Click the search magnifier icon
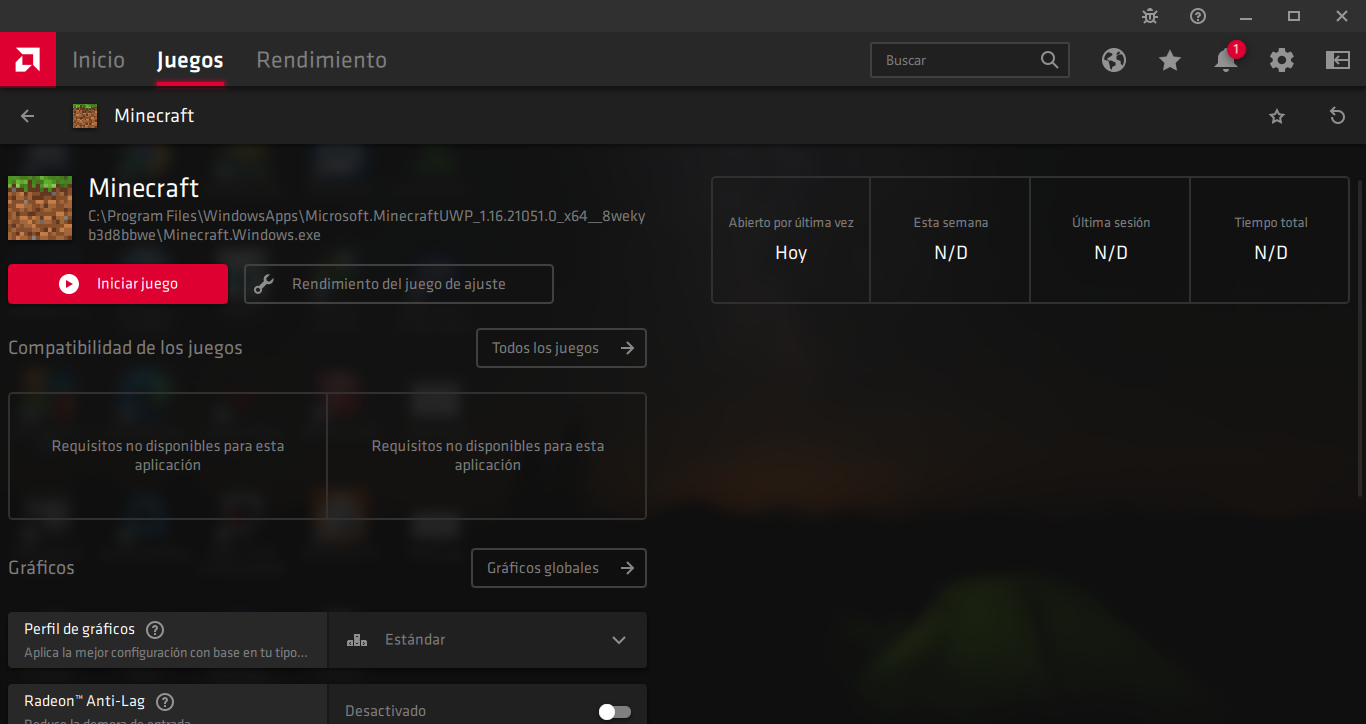1366x724 pixels. point(1049,60)
